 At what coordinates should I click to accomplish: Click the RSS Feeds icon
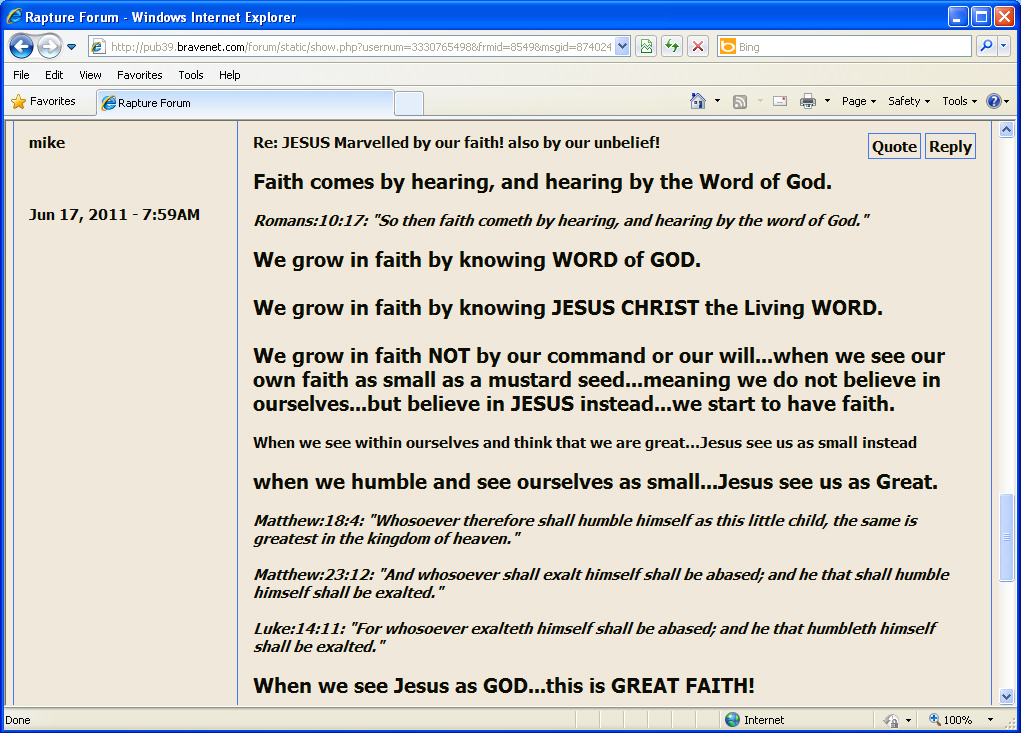[x=740, y=102]
